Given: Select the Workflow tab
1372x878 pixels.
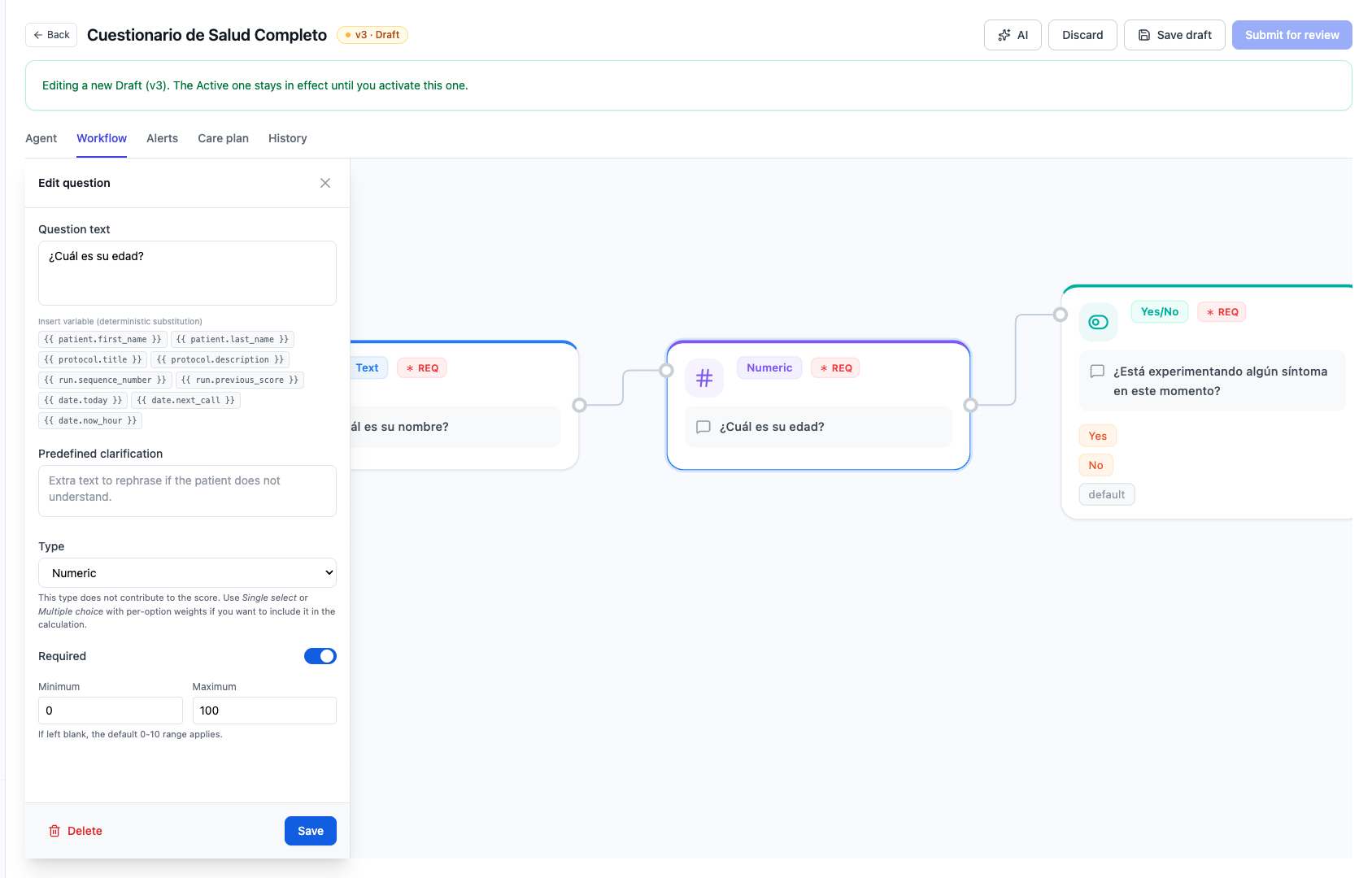Looking at the screenshot, I should (102, 138).
